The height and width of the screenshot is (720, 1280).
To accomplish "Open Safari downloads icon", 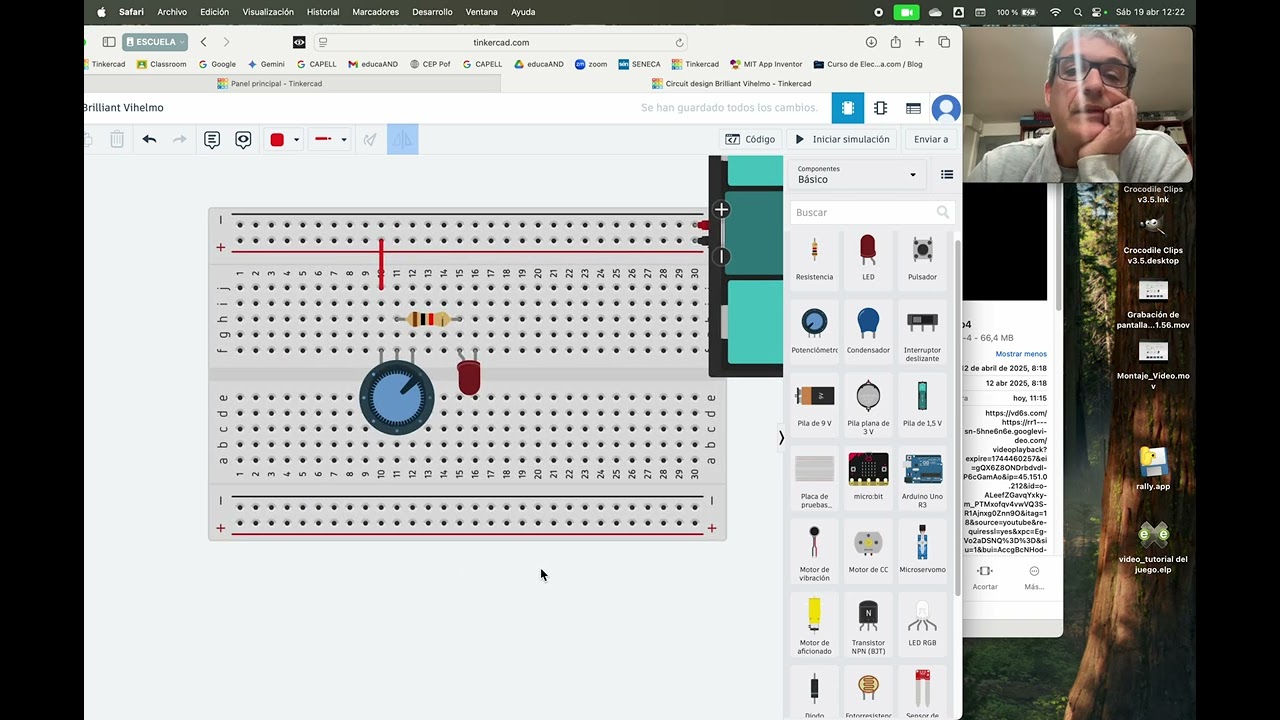I will [871, 42].
